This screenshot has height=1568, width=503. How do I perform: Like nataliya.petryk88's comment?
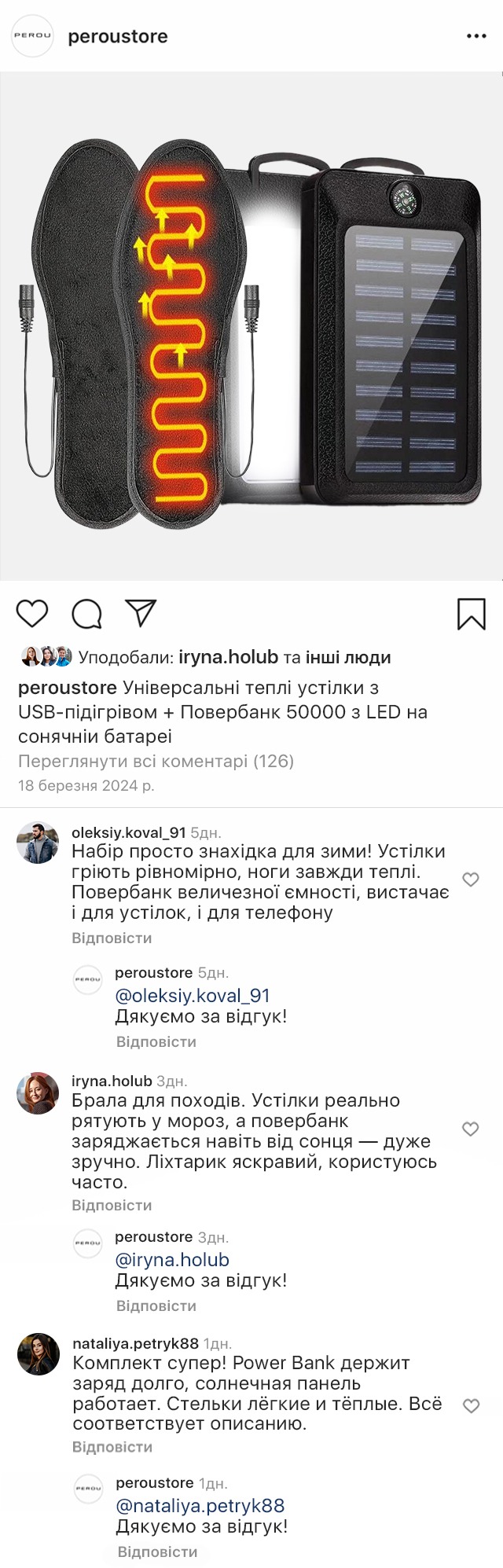pos(471,1405)
